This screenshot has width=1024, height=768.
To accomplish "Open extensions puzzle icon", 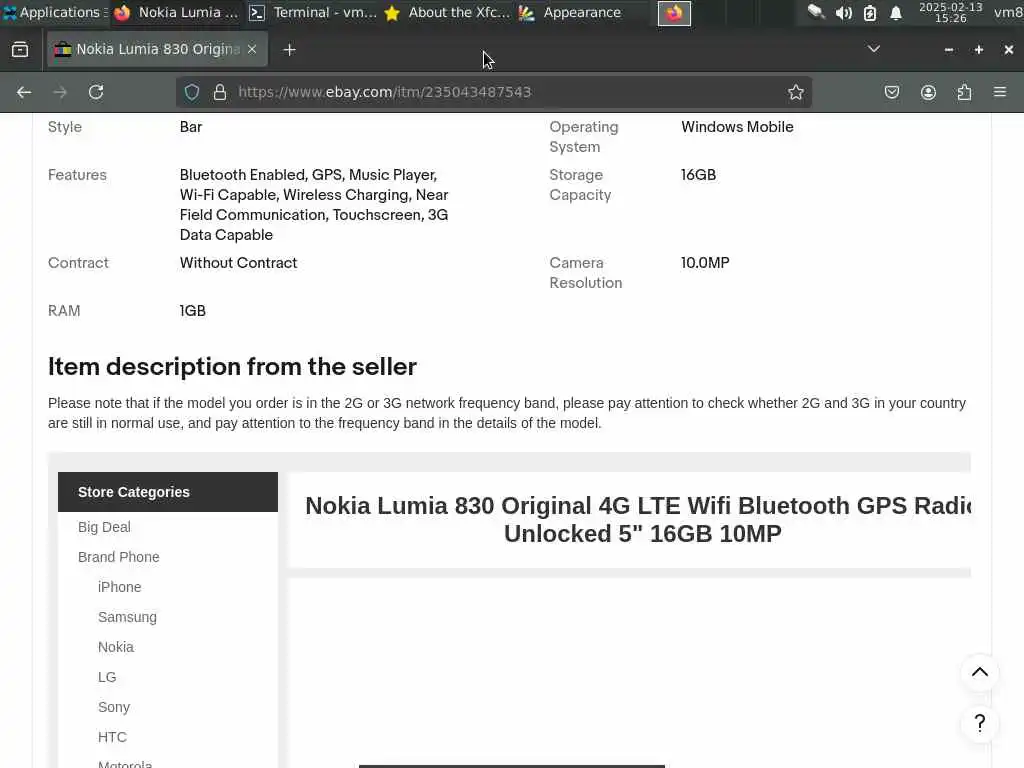I will (964, 92).
